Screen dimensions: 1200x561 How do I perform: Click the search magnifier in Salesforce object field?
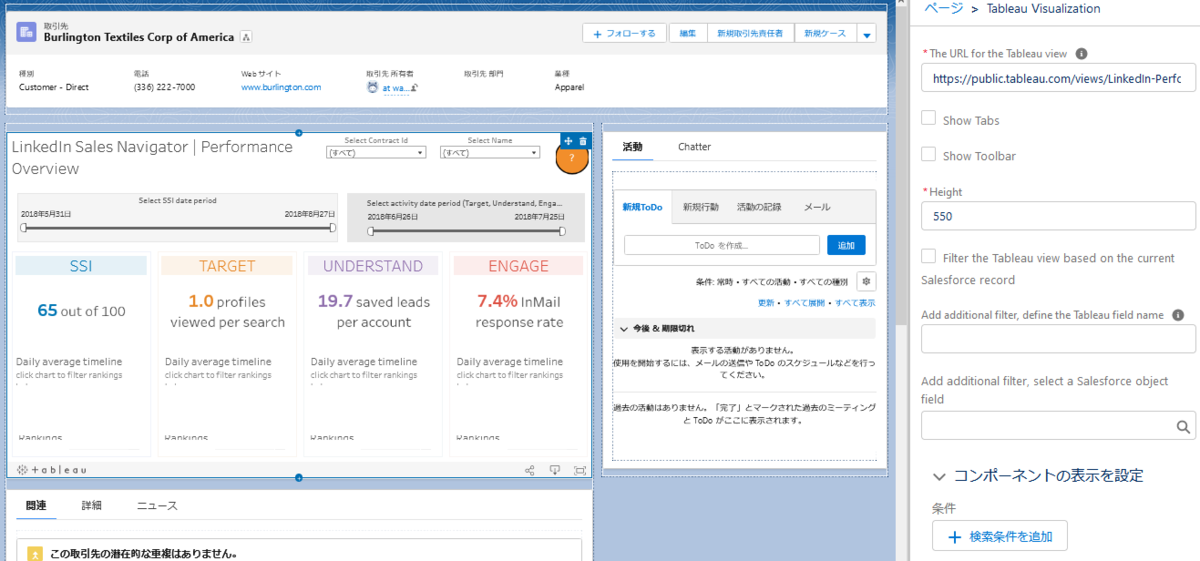pos(1183,427)
